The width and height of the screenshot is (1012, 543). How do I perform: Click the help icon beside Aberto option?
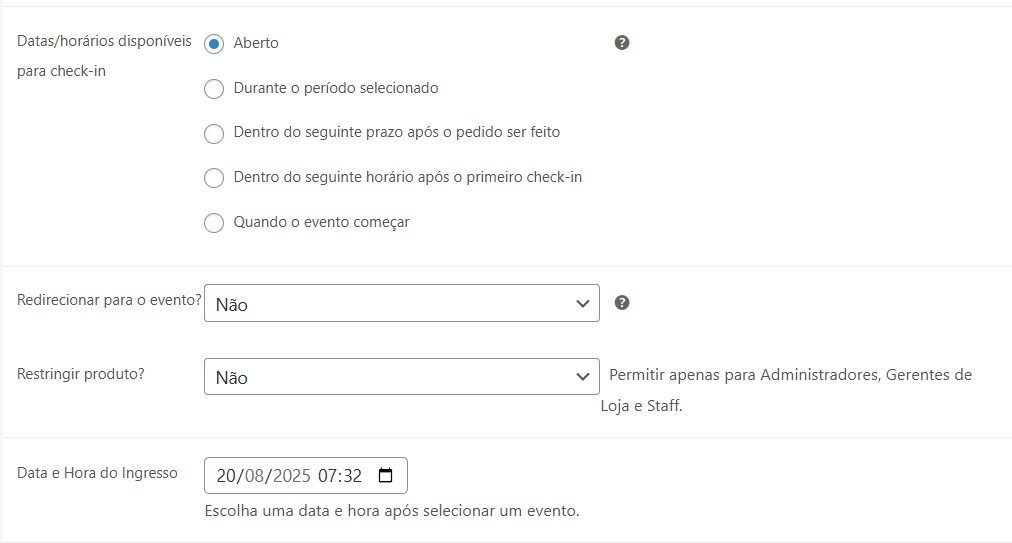pos(622,43)
